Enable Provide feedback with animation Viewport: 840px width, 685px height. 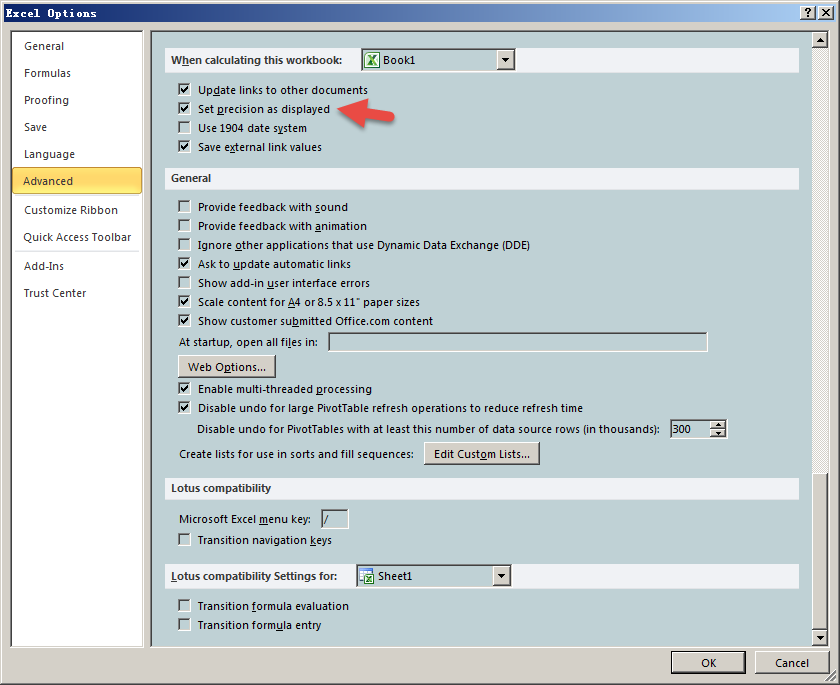coord(184,225)
